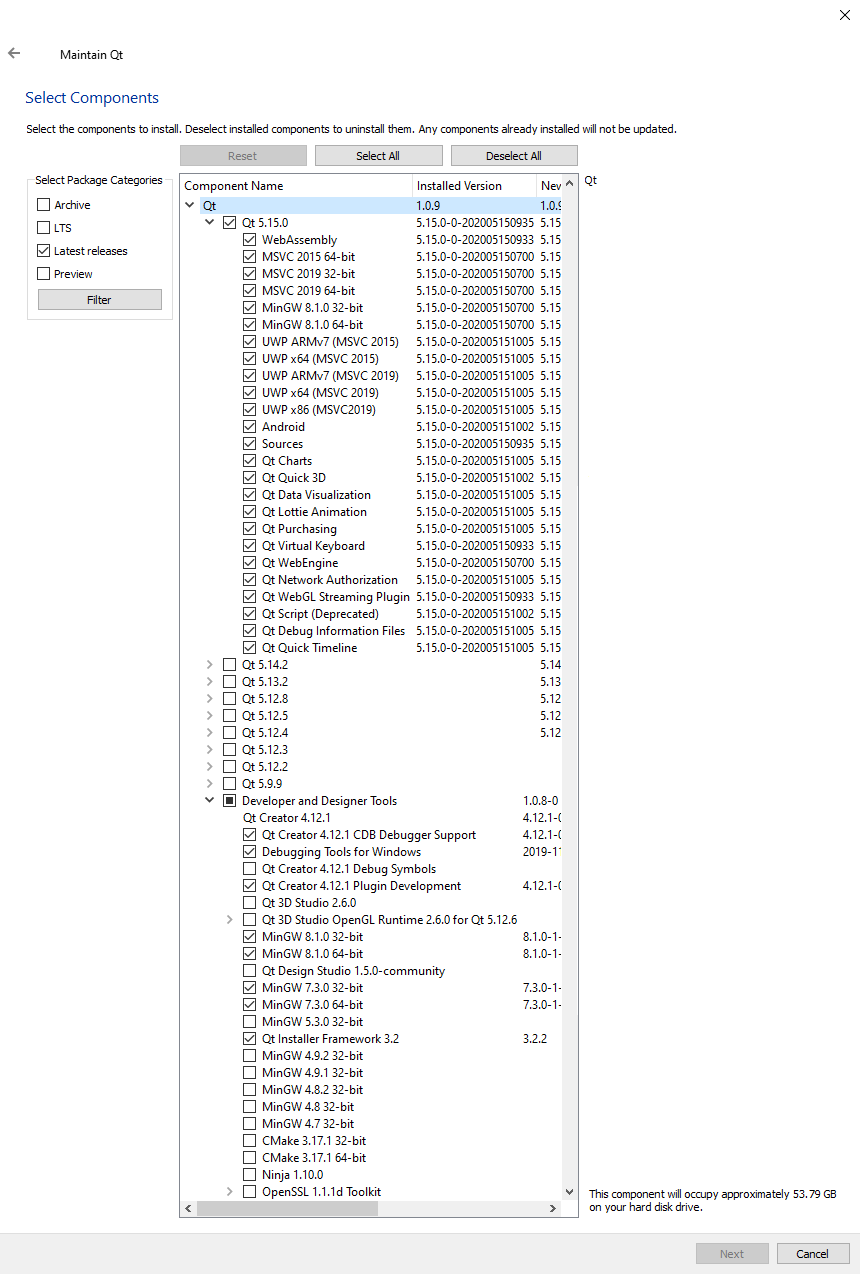Collapse the Developer and Designer Tools node
The height and width of the screenshot is (1274, 861).
[210, 801]
